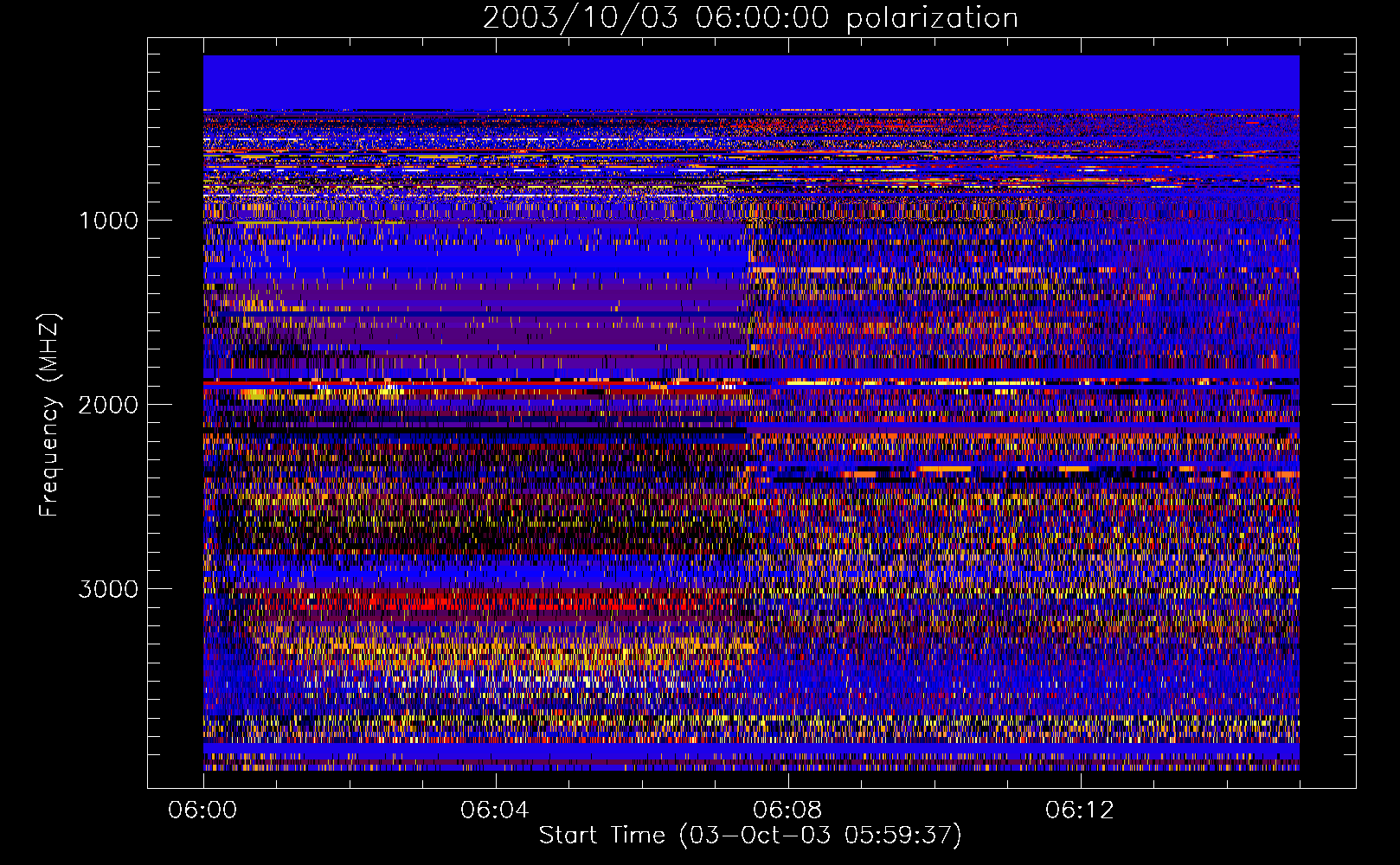Click the 06:04 time tick label
The height and width of the screenshot is (865, 1400).
tap(495, 811)
